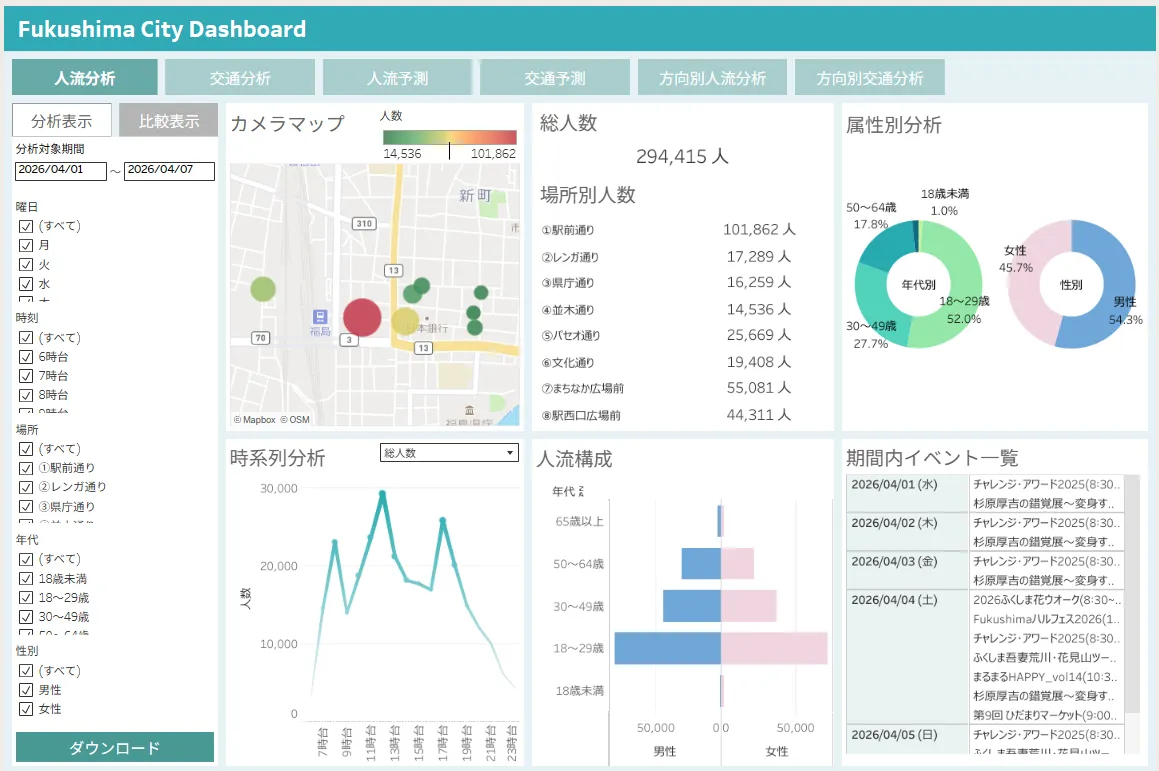Open the 総人数 dropdown in 時系列分析
This screenshot has width=1159, height=771.
449,453
